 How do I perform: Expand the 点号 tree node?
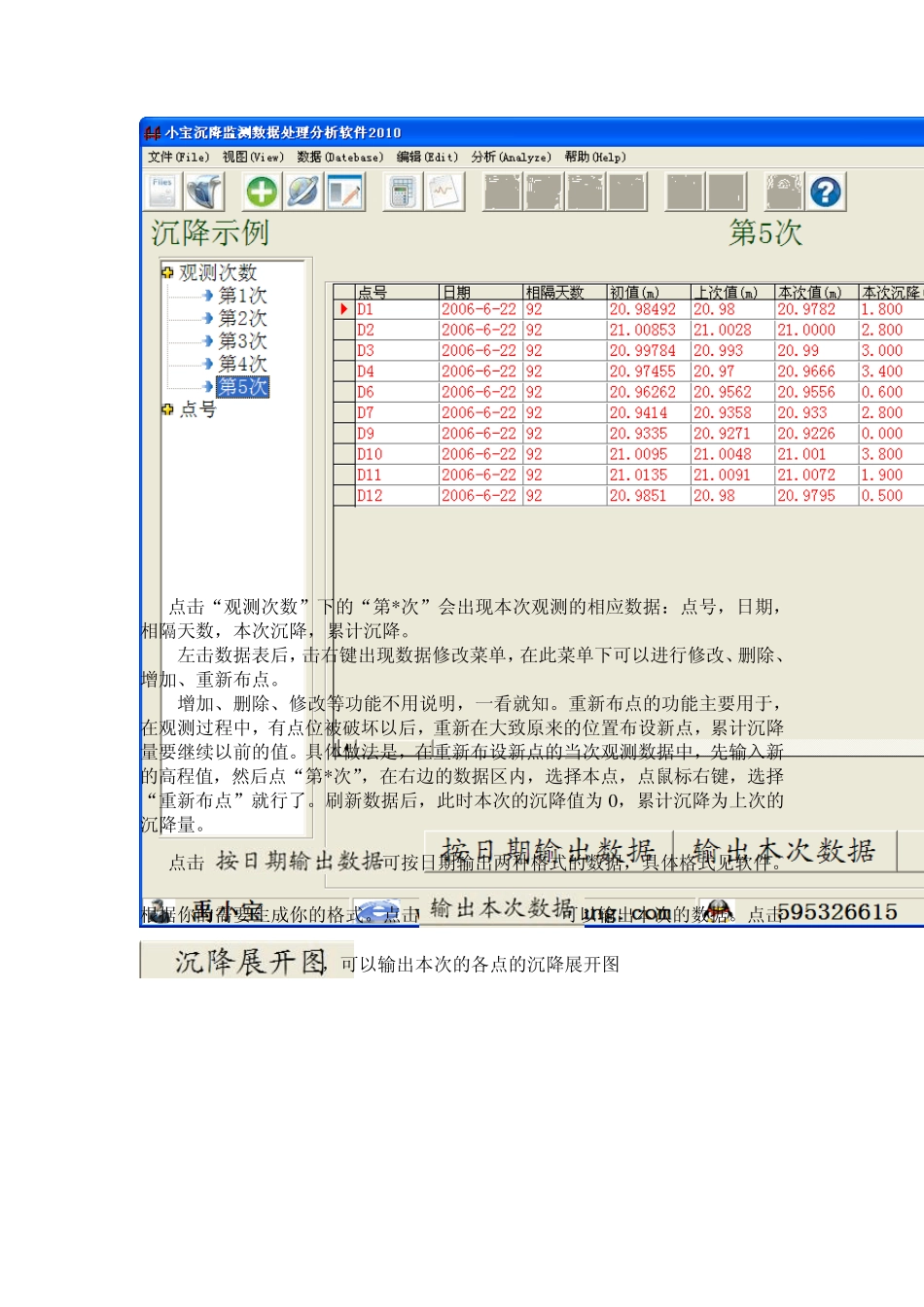tap(167, 409)
